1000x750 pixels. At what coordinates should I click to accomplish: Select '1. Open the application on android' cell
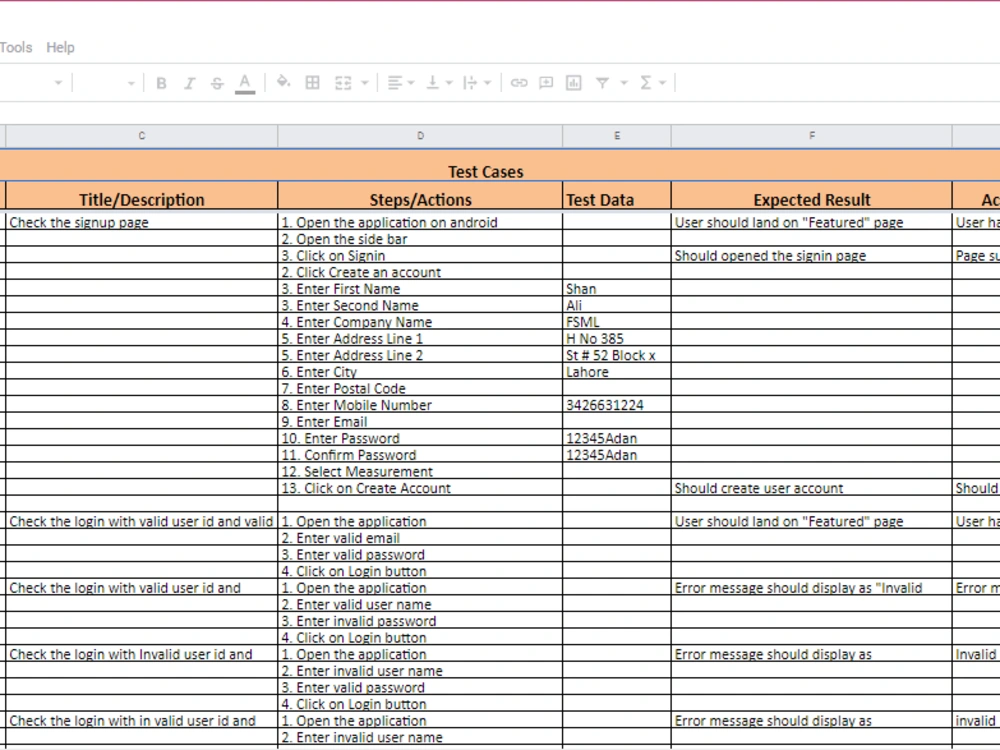[x=420, y=222]
